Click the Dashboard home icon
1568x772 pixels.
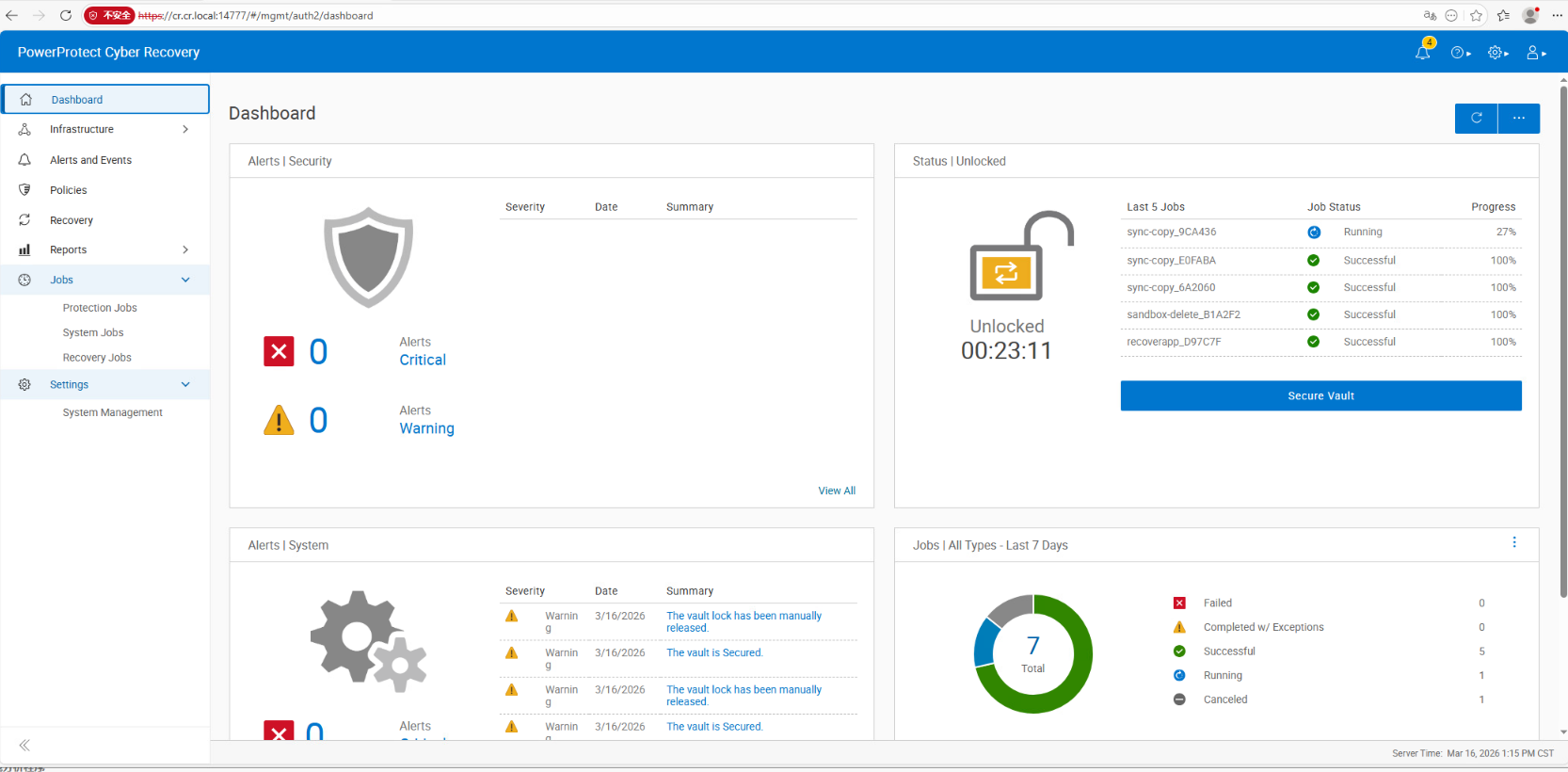(x=26, y=100)
